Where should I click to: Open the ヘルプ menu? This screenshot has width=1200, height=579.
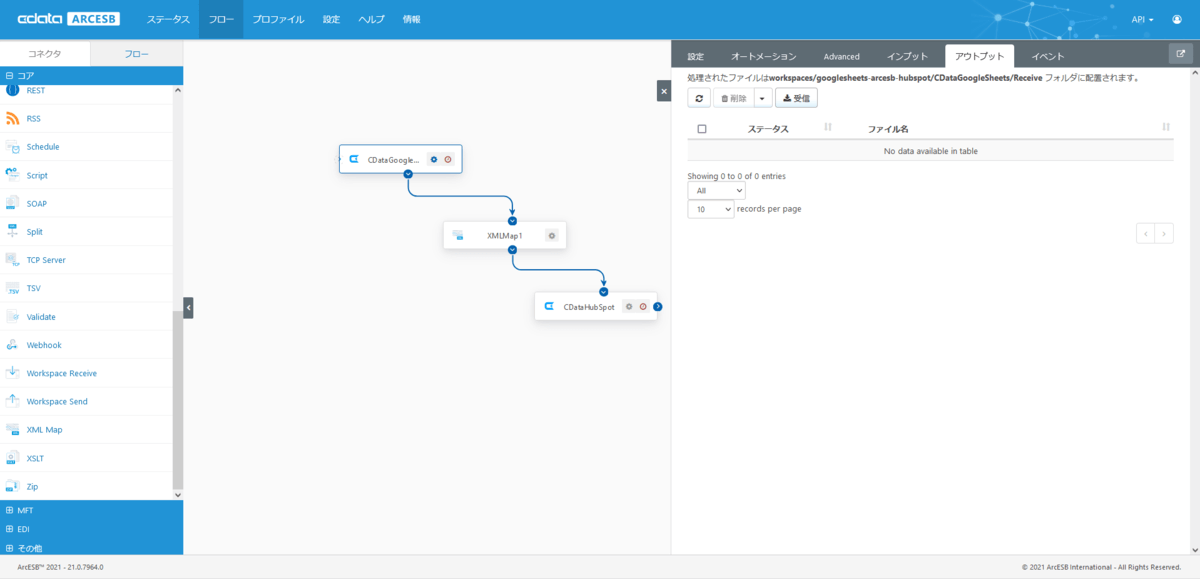(371, 19)
